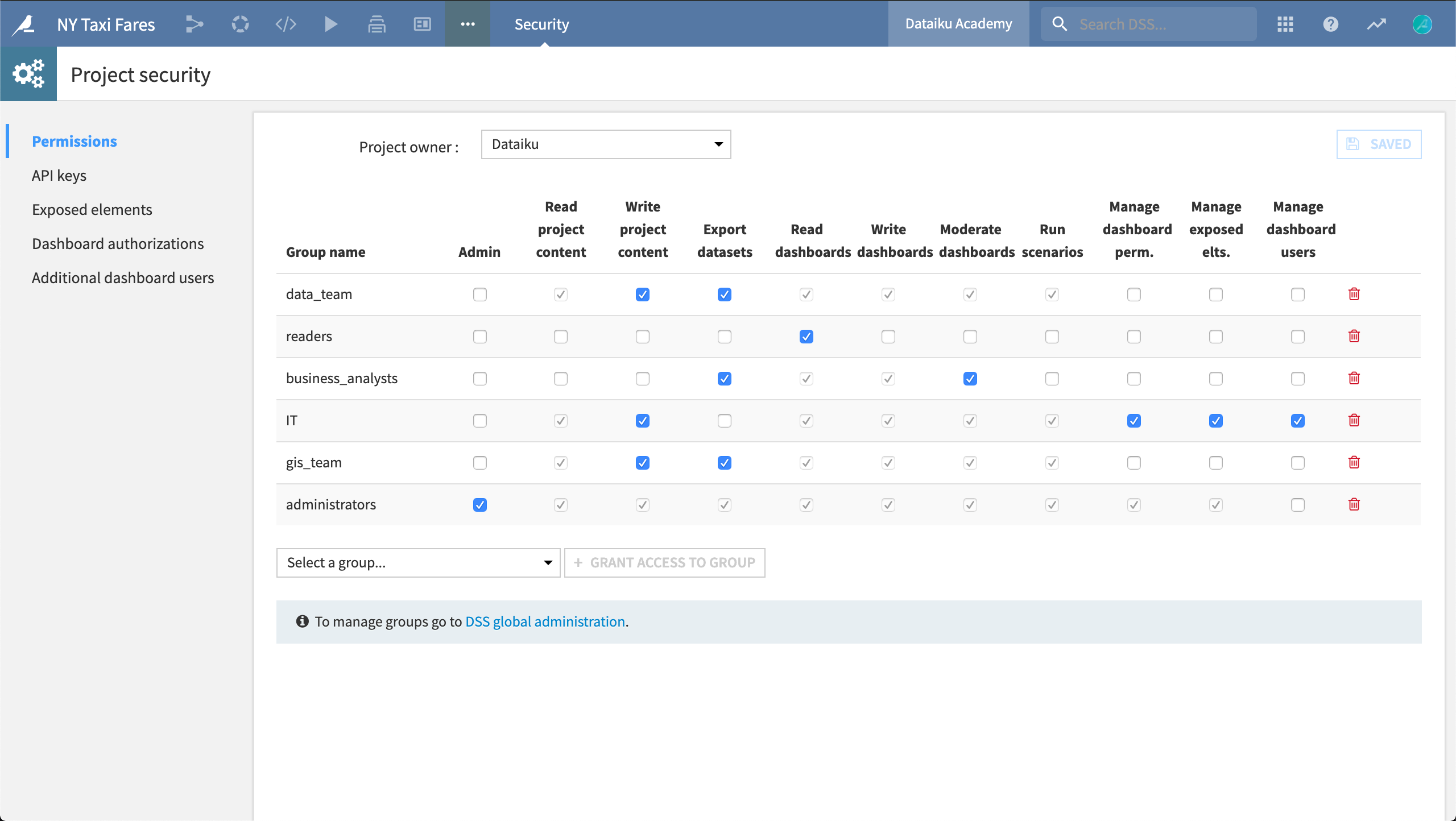Uncheck Read dashboards for readers
Image resolution: width=1456 pixels, height=821 pixels.
(806, 337)
